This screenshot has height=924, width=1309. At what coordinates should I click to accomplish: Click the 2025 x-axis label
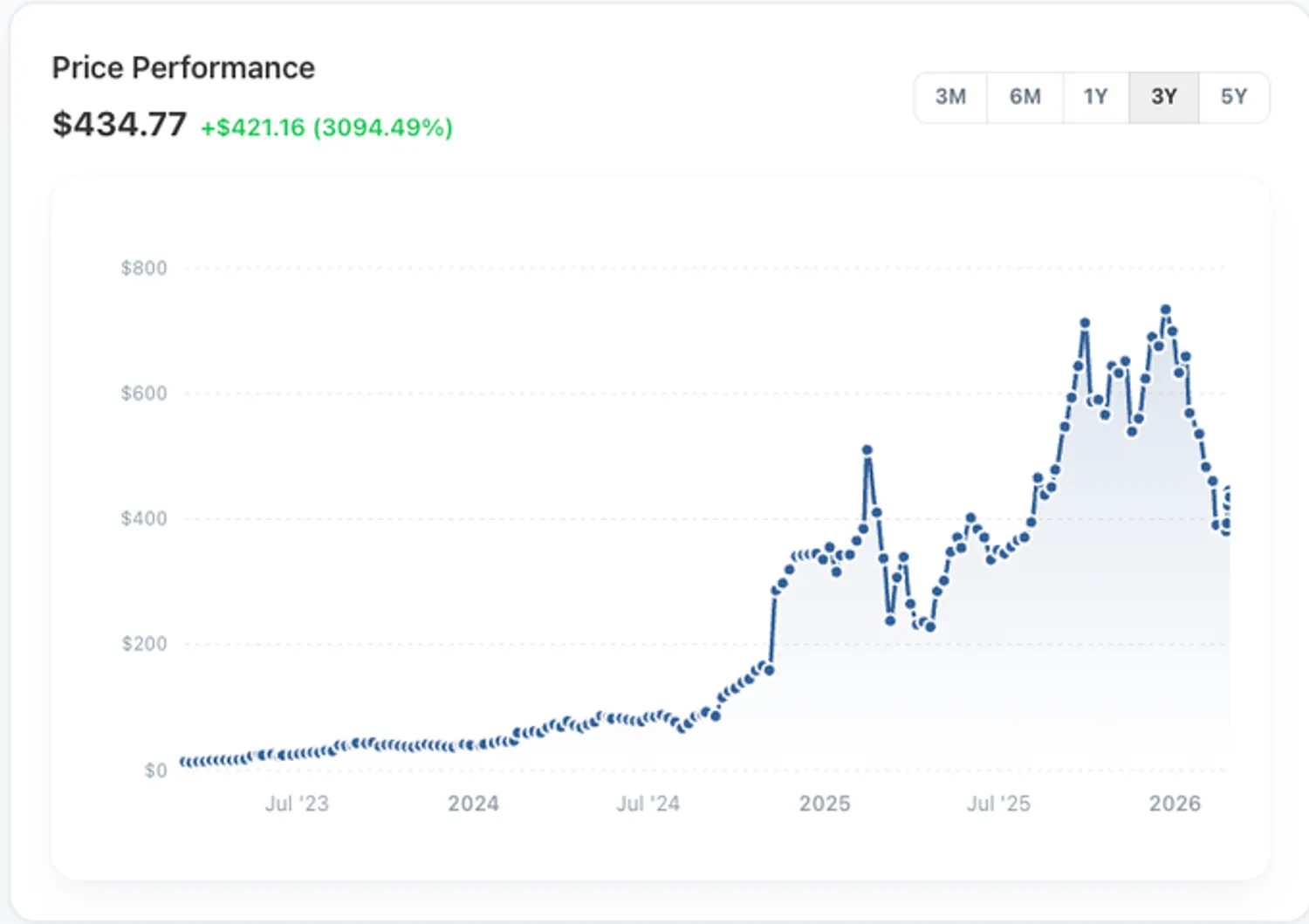point(825,804)
